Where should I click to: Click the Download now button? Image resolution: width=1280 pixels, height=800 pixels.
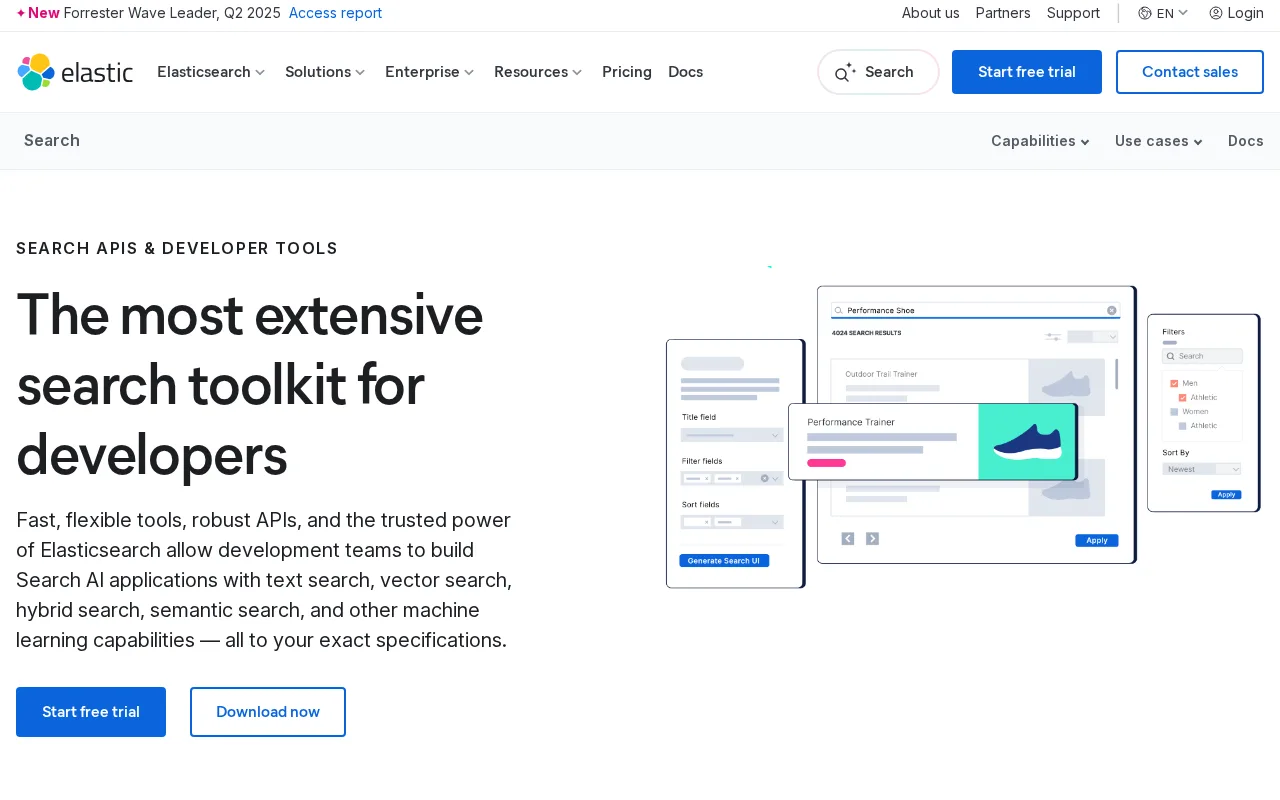[268, 712]
